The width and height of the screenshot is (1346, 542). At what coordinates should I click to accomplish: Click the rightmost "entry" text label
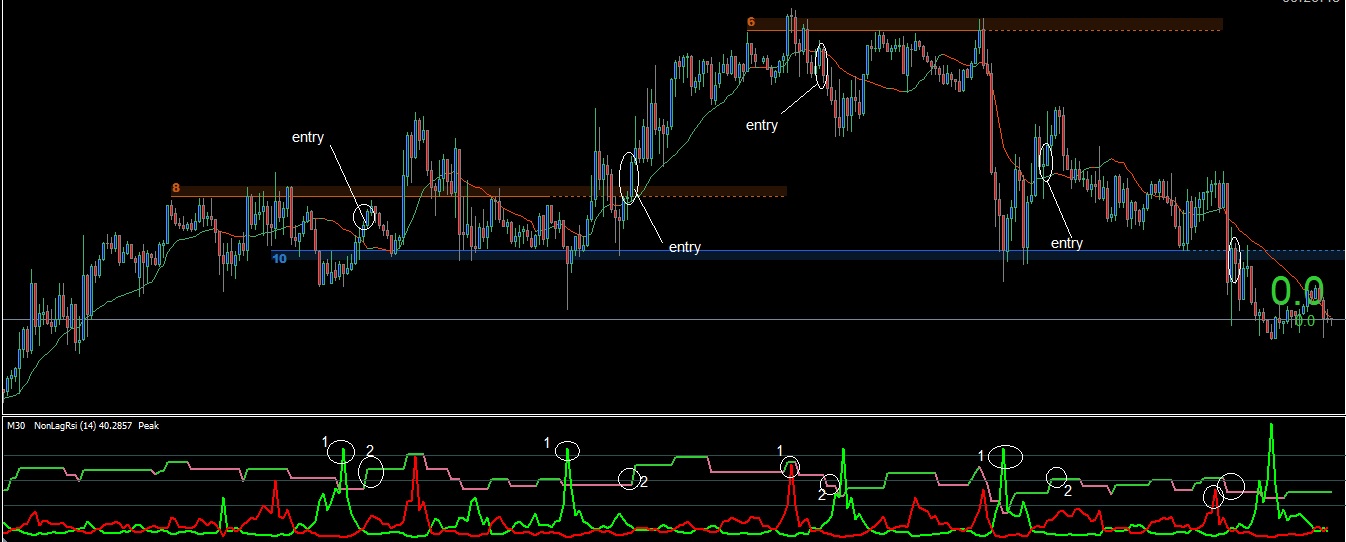1067,243
